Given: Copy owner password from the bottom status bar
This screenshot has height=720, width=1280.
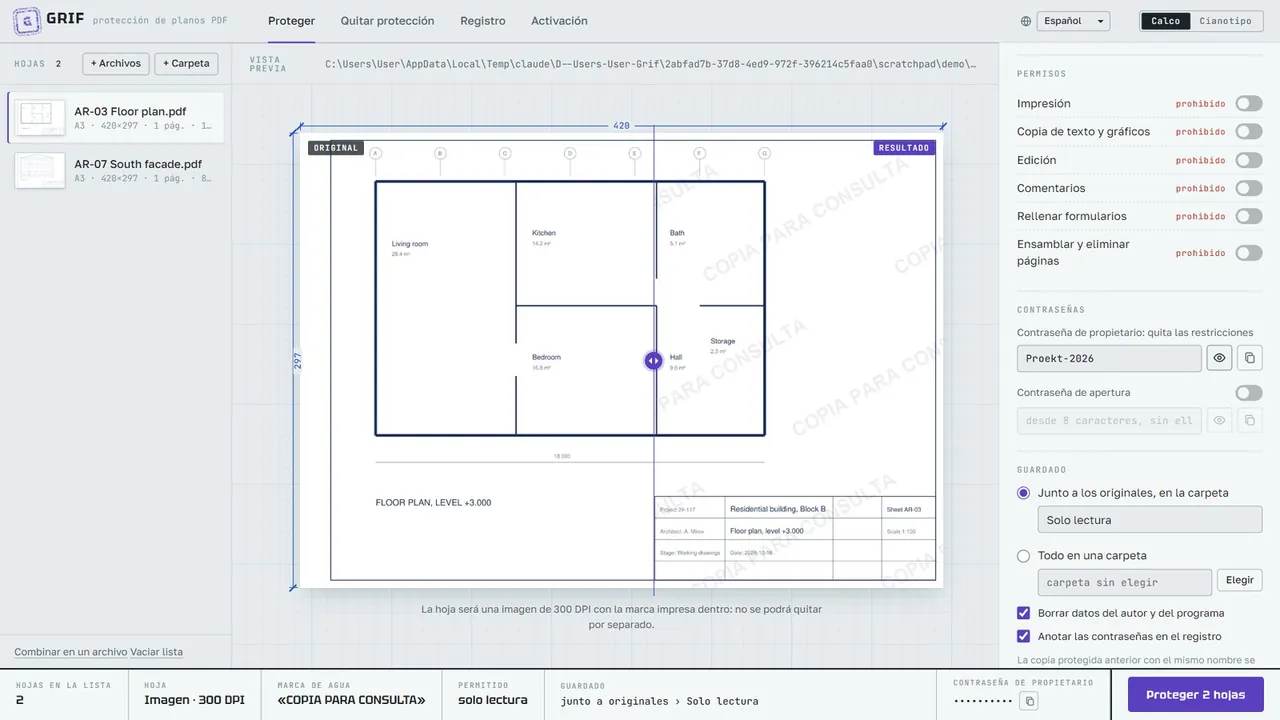Looking at the screenshot, I should coord(1029,701).
